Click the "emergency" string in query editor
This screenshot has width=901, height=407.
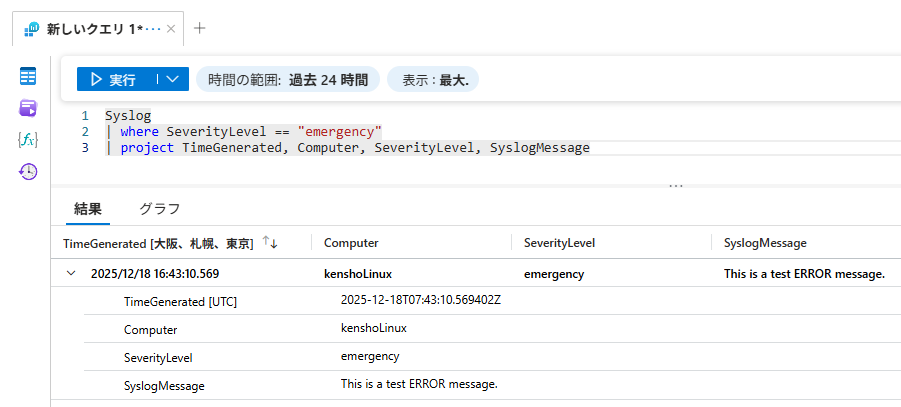[340, 132]
